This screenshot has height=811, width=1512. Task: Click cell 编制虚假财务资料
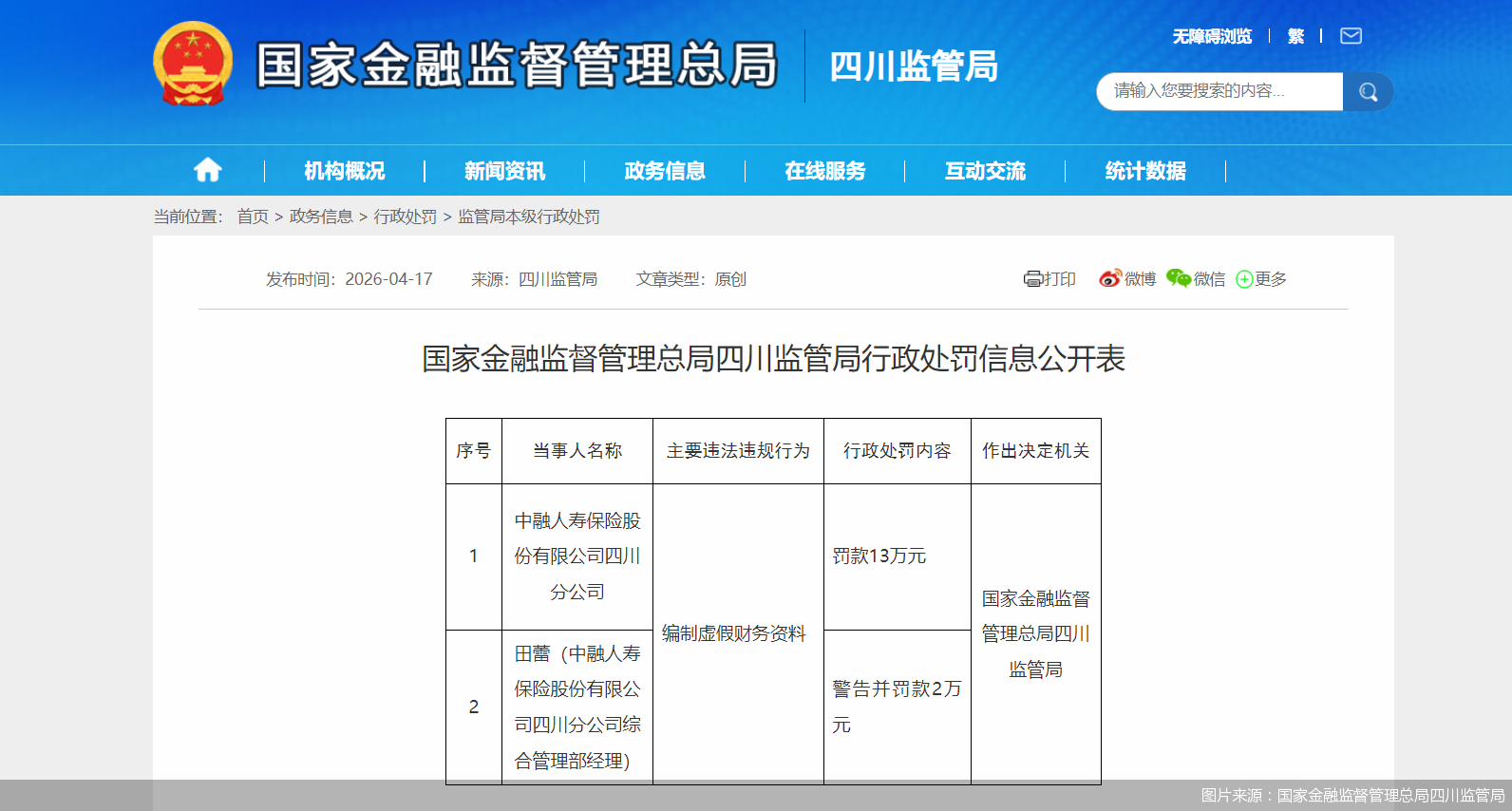738,633
